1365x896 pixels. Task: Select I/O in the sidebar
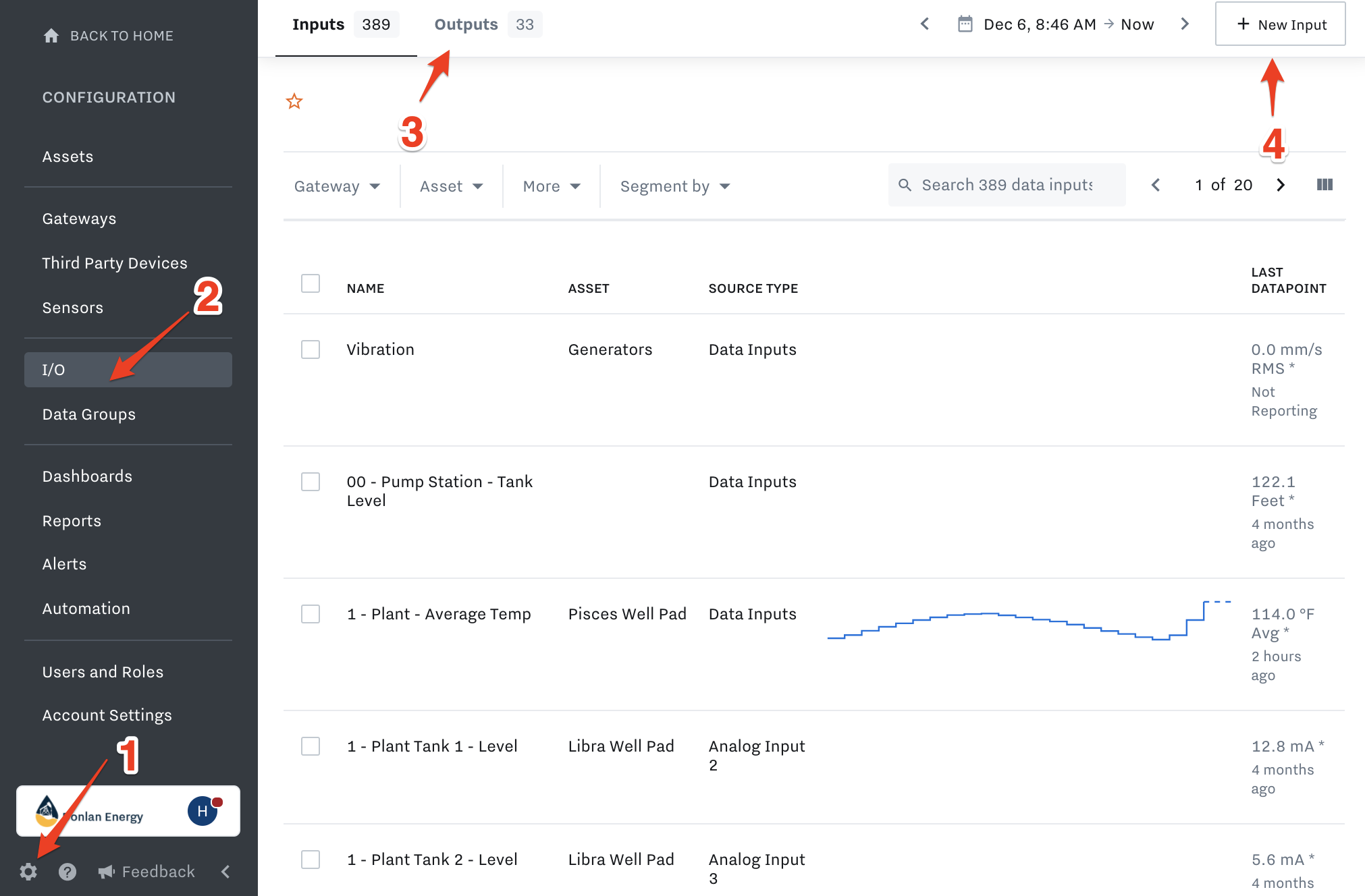pyautogui.click(x=128, y=370)
